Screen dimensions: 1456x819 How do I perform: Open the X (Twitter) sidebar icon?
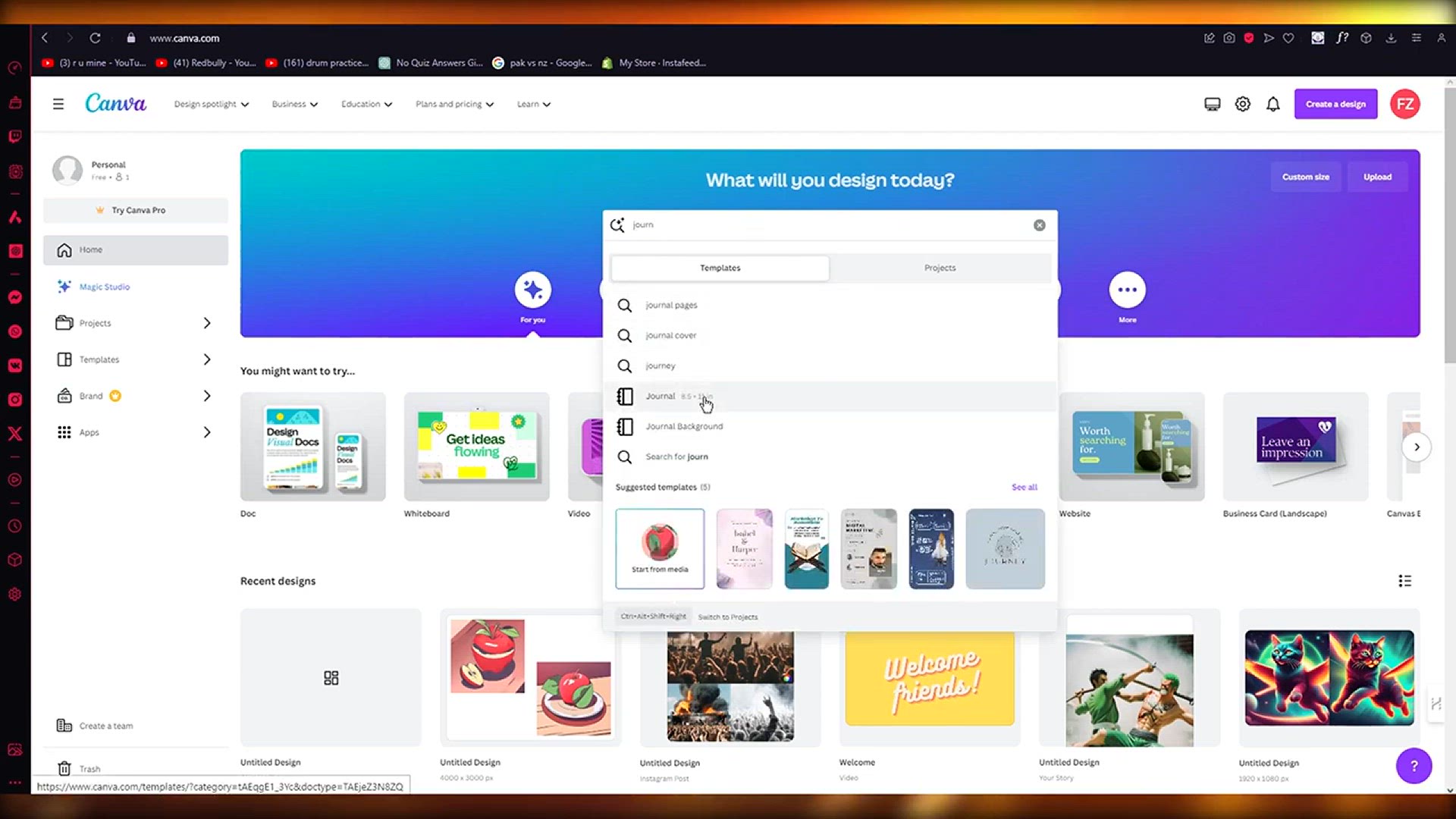[x=14, y=434]
